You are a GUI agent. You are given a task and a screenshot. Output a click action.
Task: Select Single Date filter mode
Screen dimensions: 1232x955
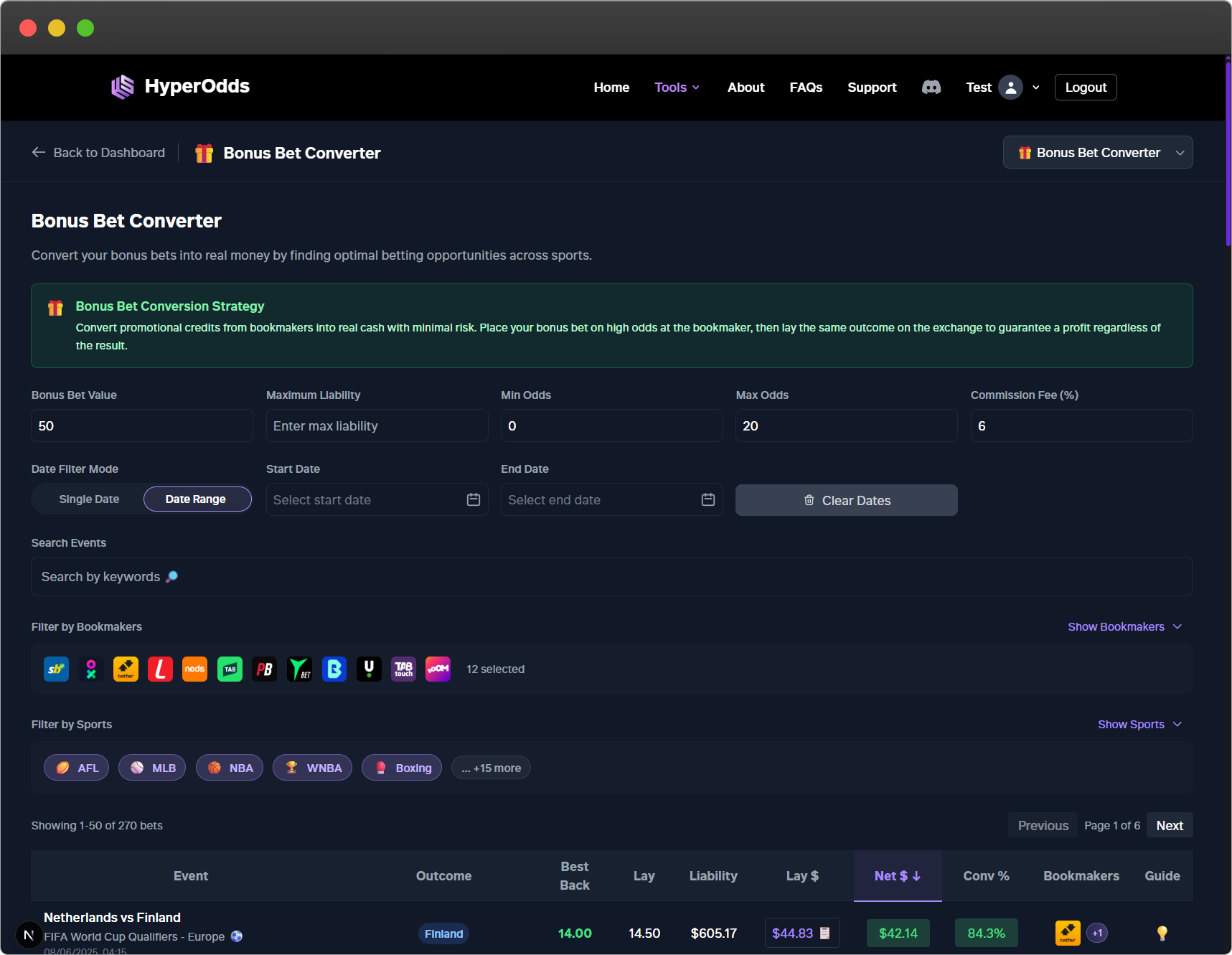click(89, 499)
